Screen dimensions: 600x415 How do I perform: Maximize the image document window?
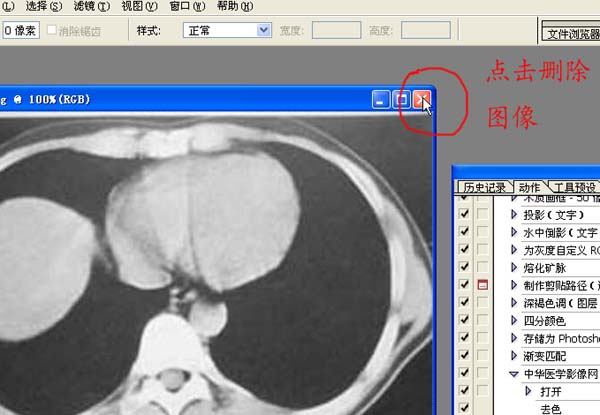401,100
